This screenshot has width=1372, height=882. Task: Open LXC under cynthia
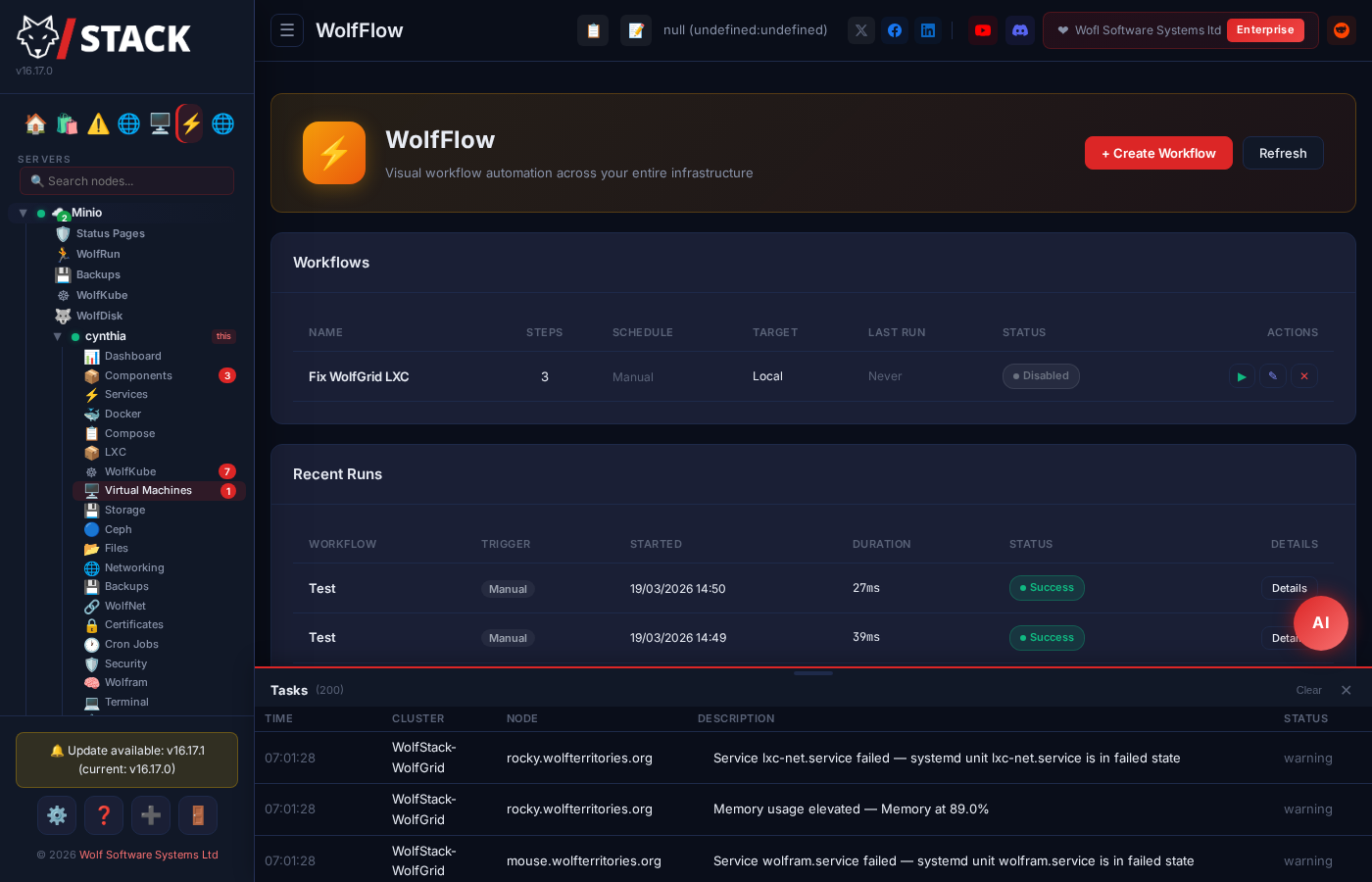click(x=115, y=453)
